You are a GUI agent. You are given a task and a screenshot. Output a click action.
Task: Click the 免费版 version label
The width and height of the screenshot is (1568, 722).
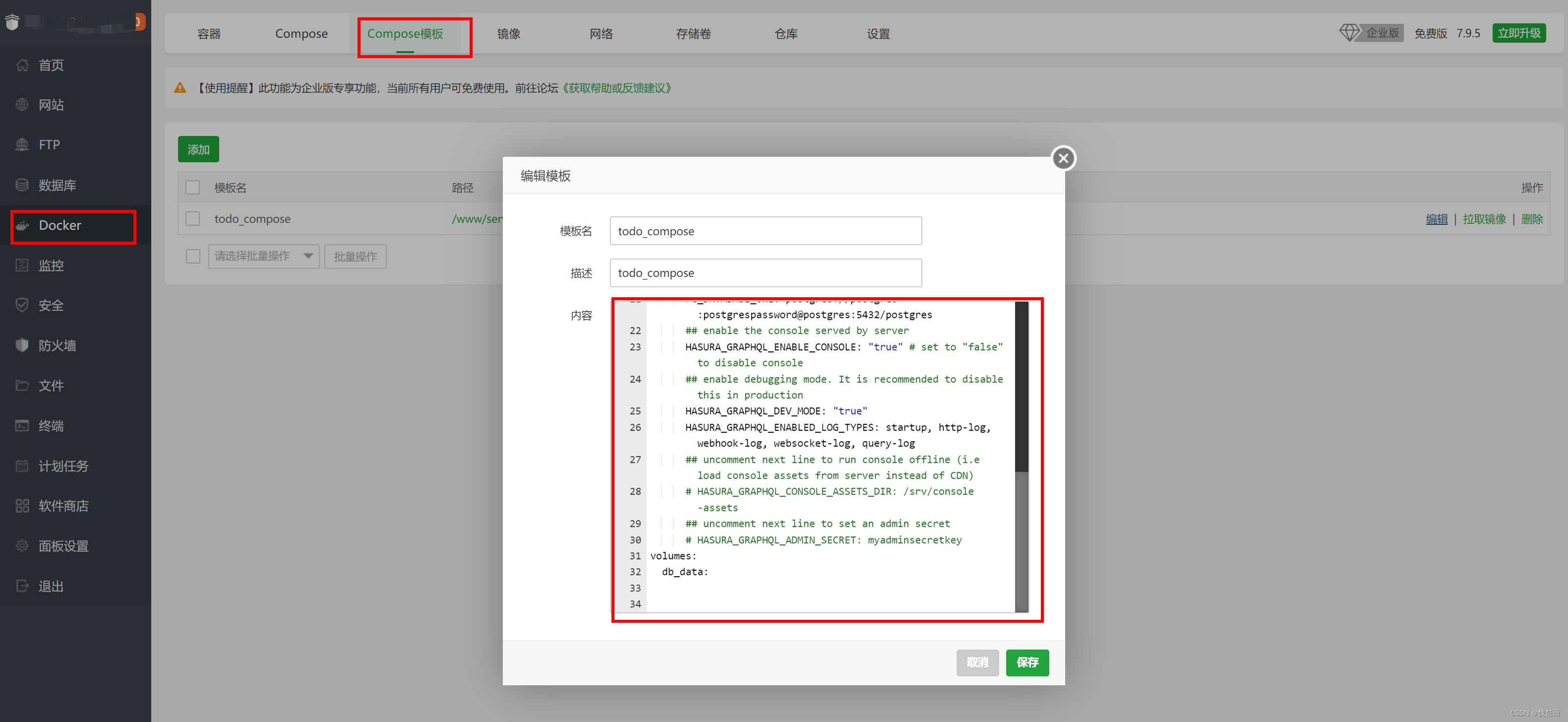1431,33
